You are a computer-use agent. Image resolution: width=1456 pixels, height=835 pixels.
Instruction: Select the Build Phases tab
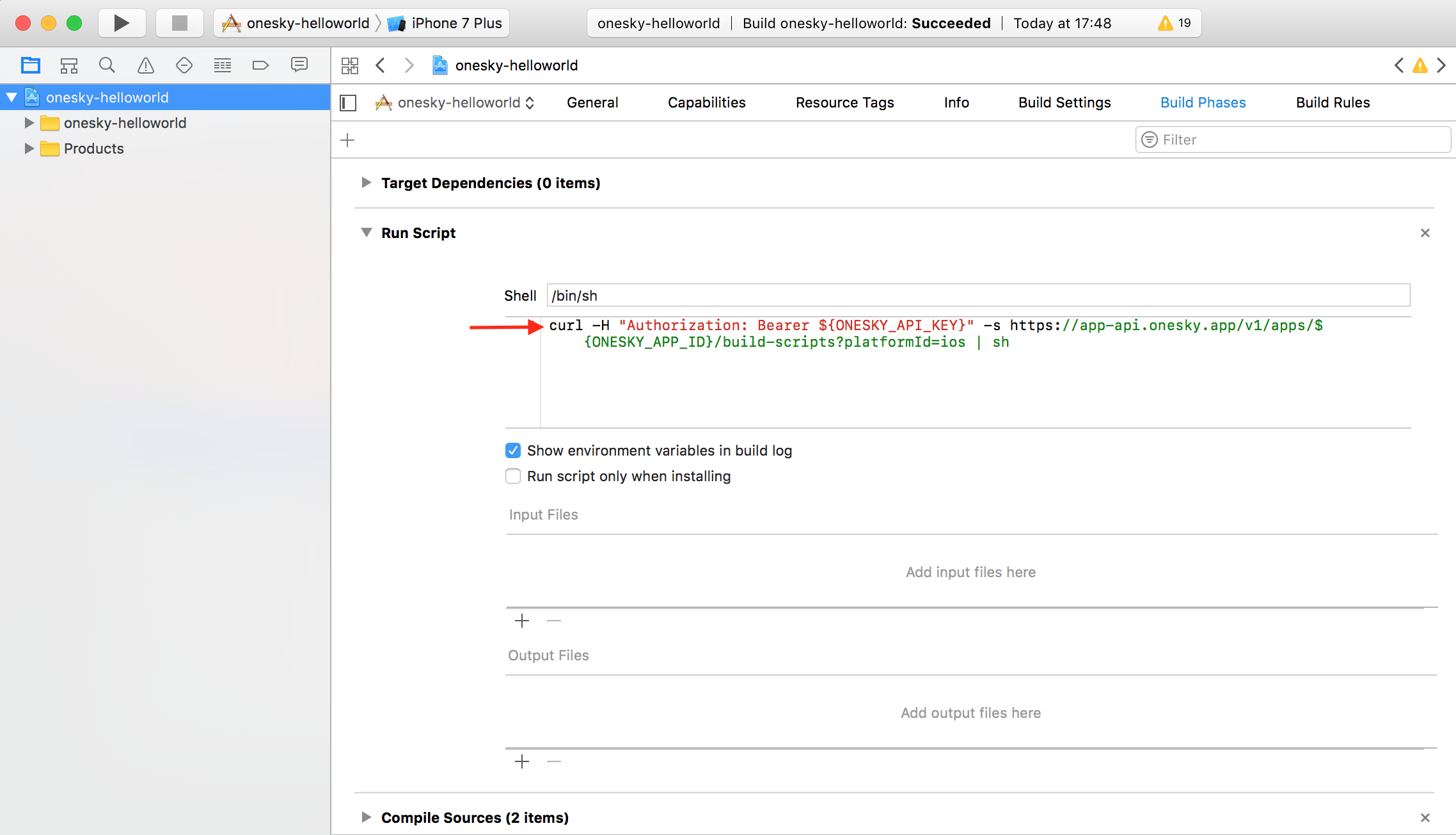[1203, 102]
